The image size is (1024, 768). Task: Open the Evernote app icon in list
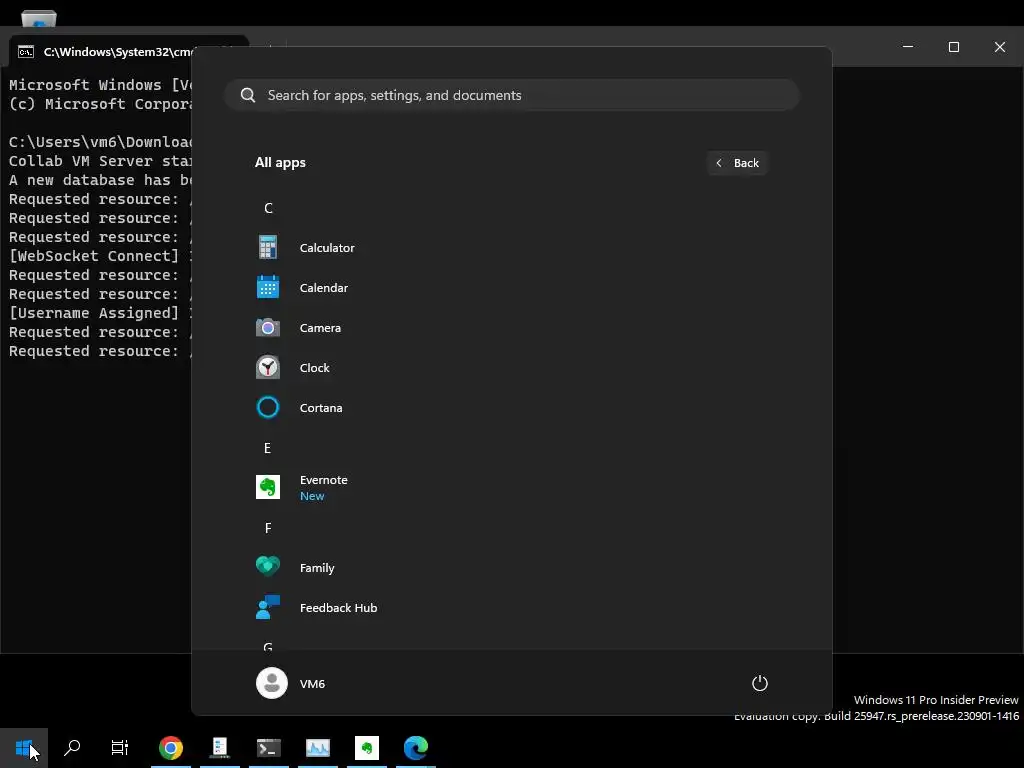[x=268, y=487]
